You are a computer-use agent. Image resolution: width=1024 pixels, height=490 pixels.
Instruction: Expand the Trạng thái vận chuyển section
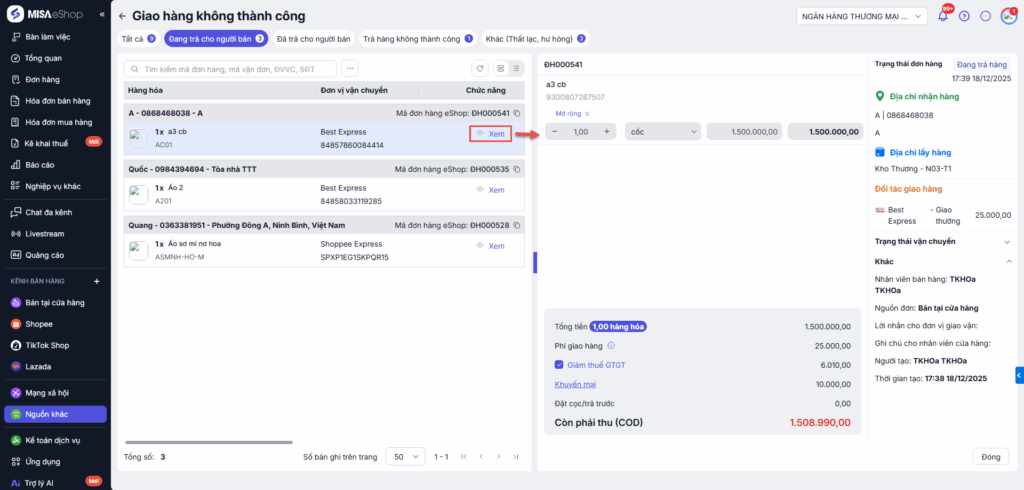(x=1007, y=241)
